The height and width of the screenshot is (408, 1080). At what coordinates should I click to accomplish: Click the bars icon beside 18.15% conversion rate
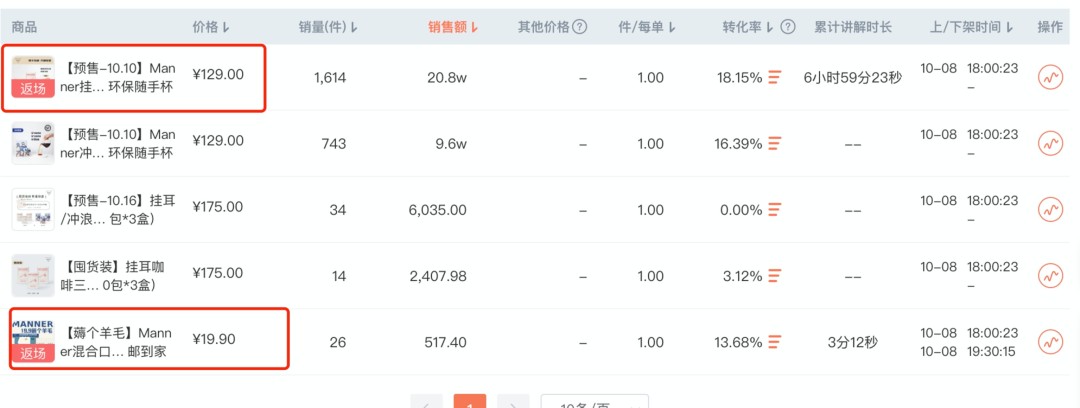(x=775, y=77)
